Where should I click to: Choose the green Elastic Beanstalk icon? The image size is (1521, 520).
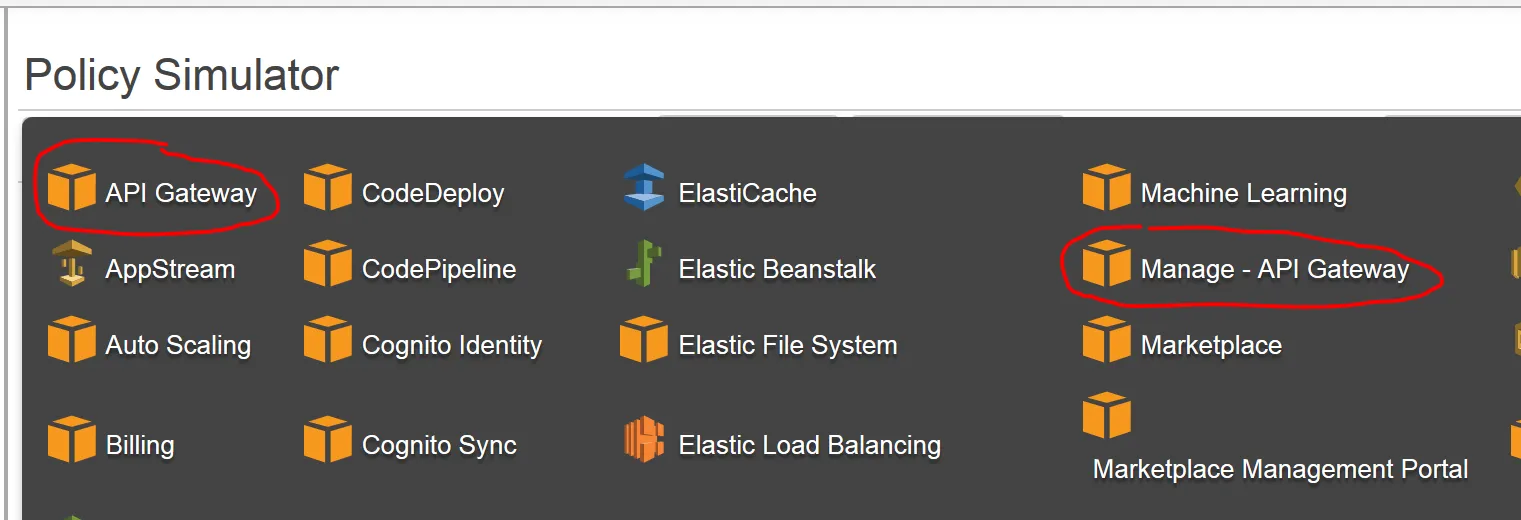pos(643,263)
